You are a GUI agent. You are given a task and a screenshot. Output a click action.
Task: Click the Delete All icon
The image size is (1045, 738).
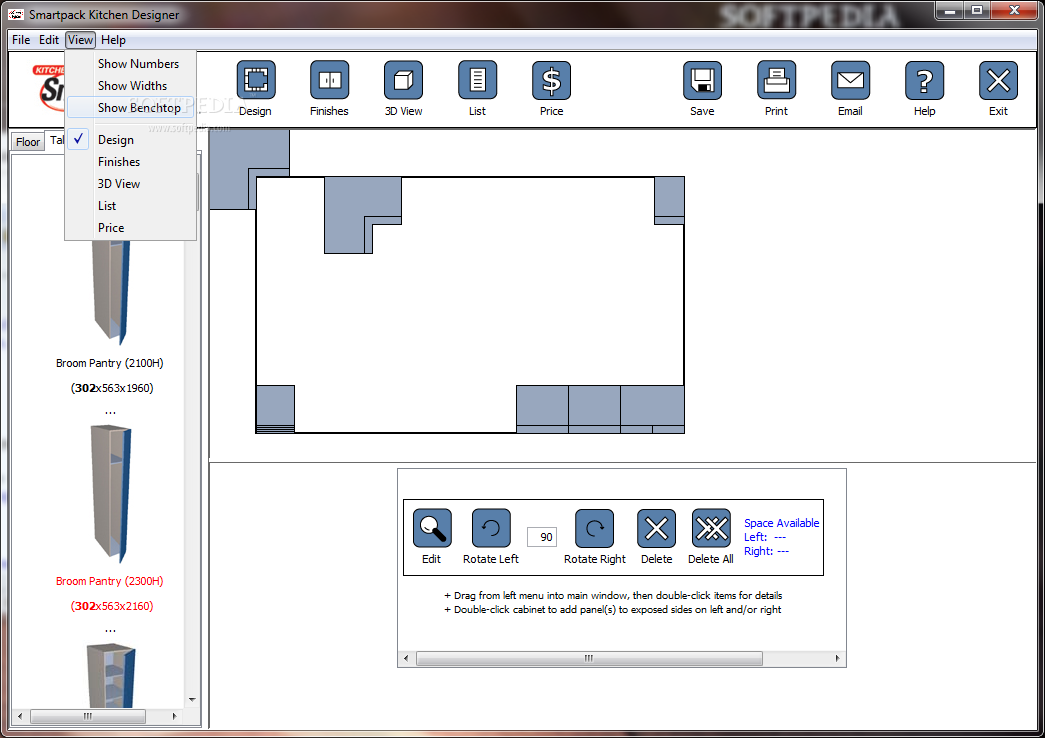click(711, 529)
